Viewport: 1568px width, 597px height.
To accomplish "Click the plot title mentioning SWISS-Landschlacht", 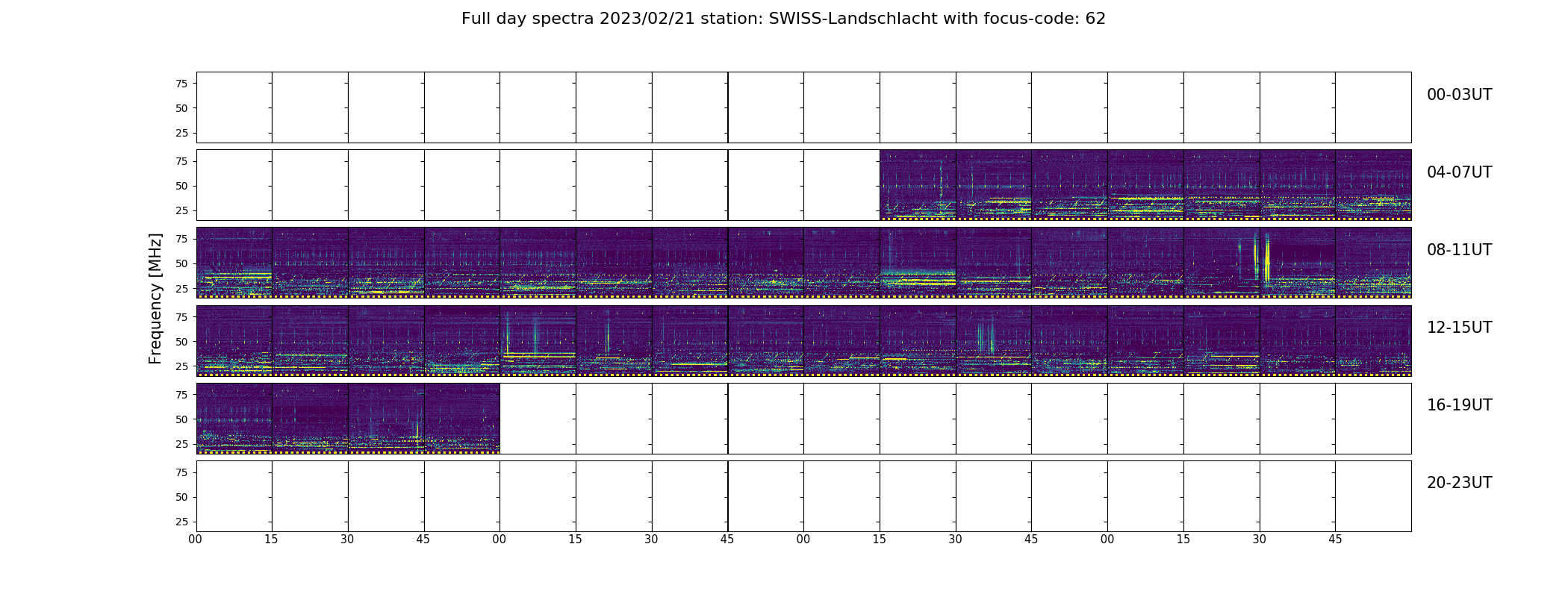I will [783, 19].
